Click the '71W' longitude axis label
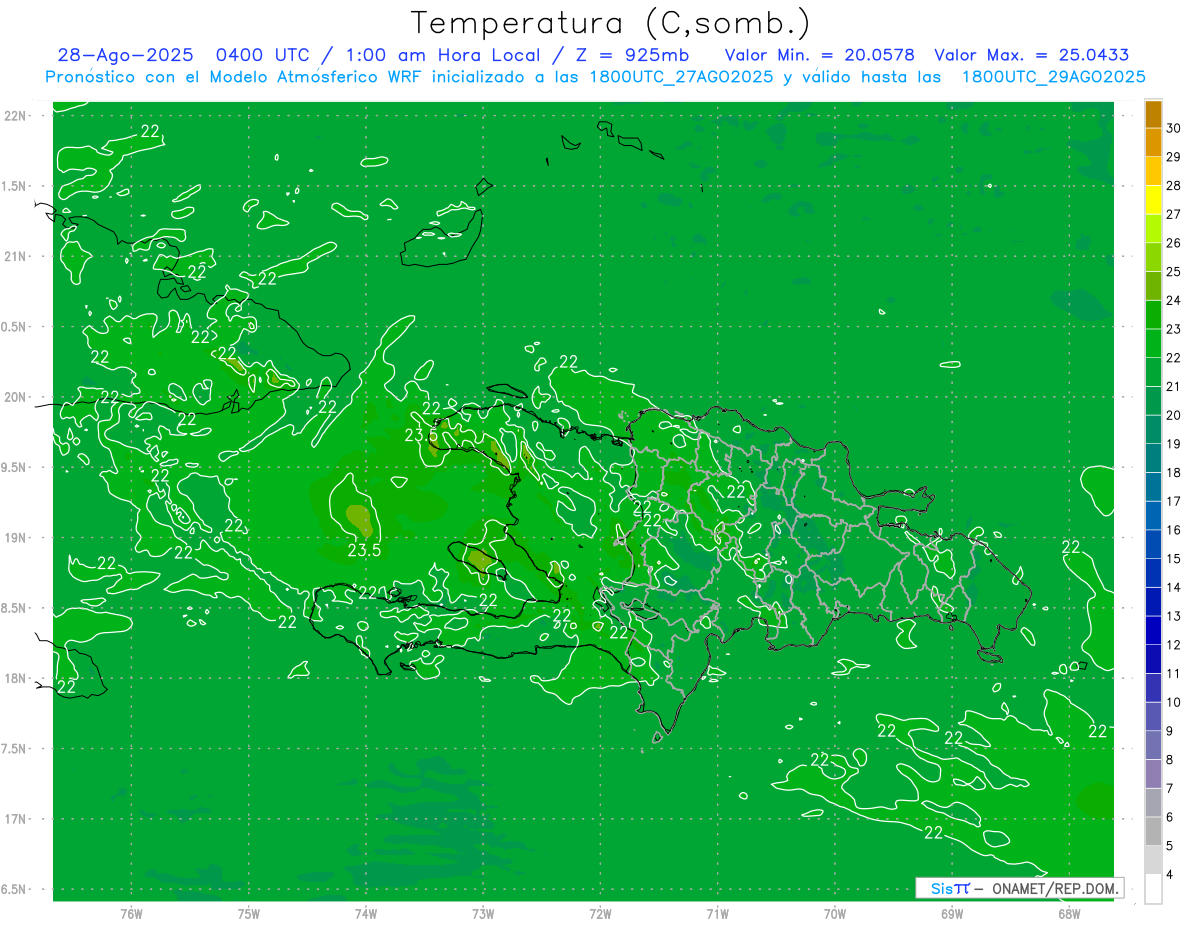This screenshot has height=927, width=1200. point(717,914)
